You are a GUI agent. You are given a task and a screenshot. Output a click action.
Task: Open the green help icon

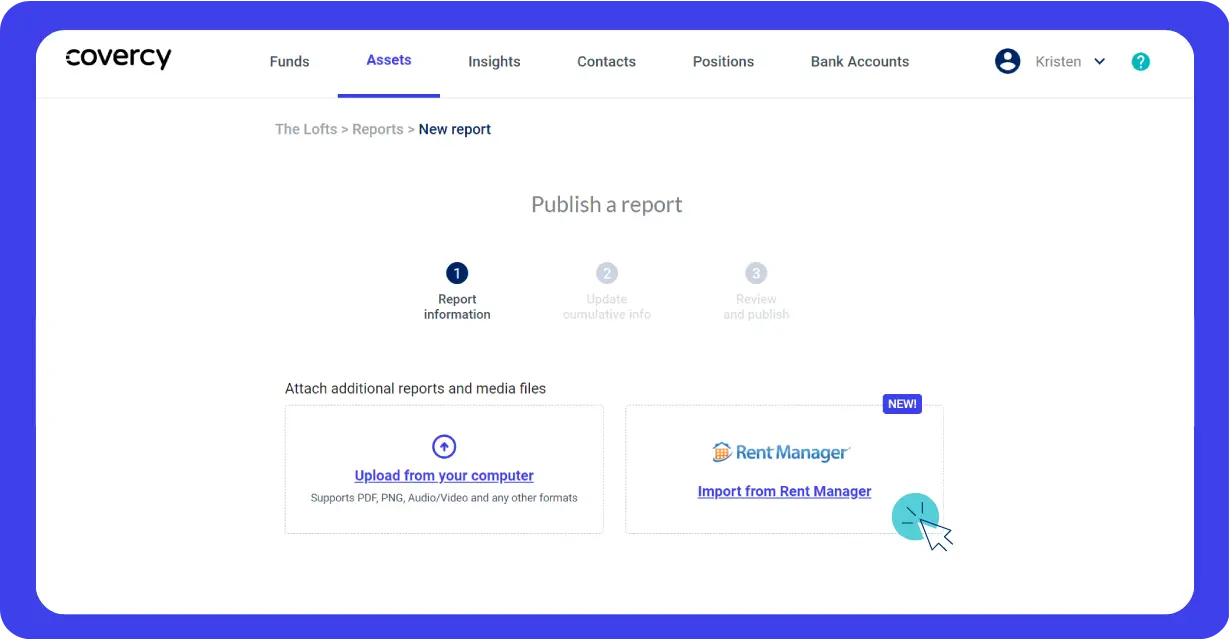pyautogui.click(x=1140, y=61)
